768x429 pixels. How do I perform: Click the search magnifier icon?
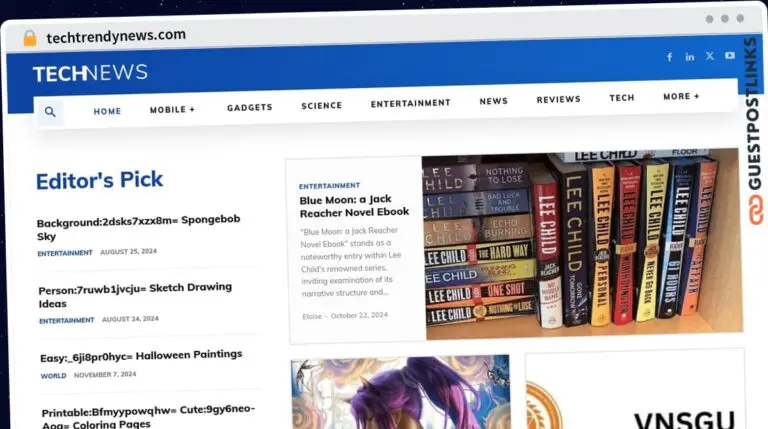pos(50,112)
